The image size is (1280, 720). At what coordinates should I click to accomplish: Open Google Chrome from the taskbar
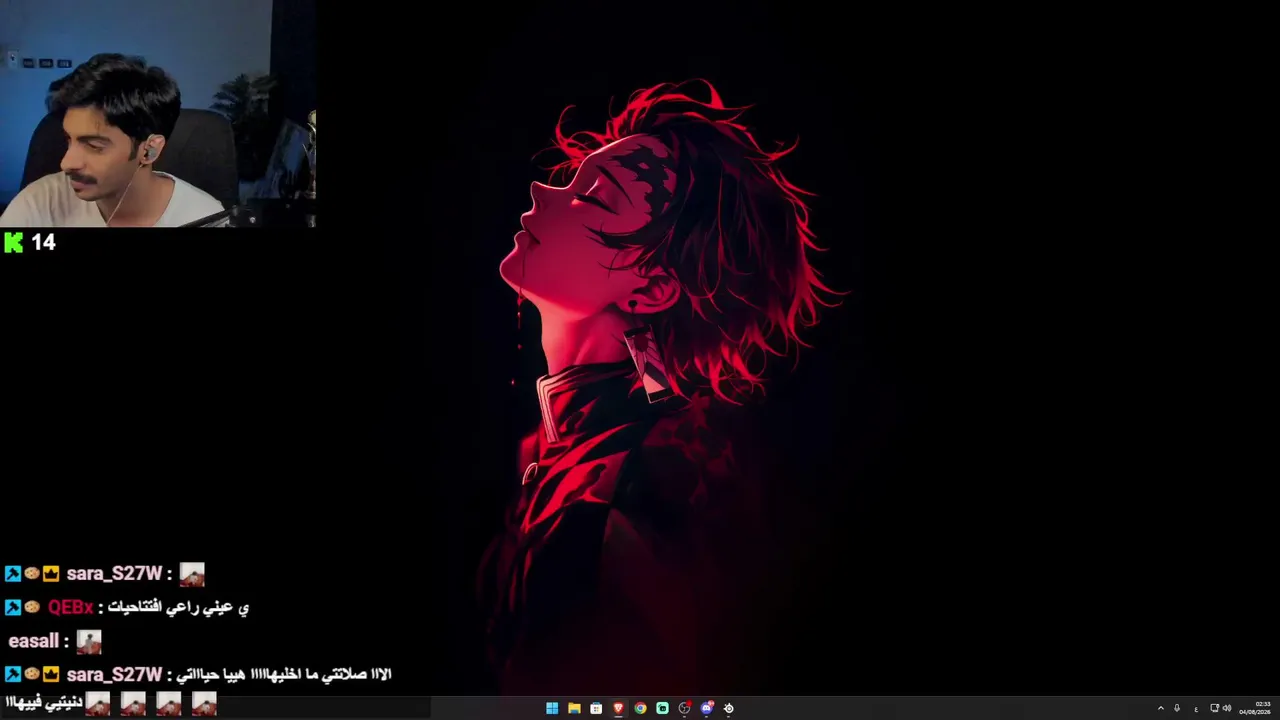(x=640, y=708)
